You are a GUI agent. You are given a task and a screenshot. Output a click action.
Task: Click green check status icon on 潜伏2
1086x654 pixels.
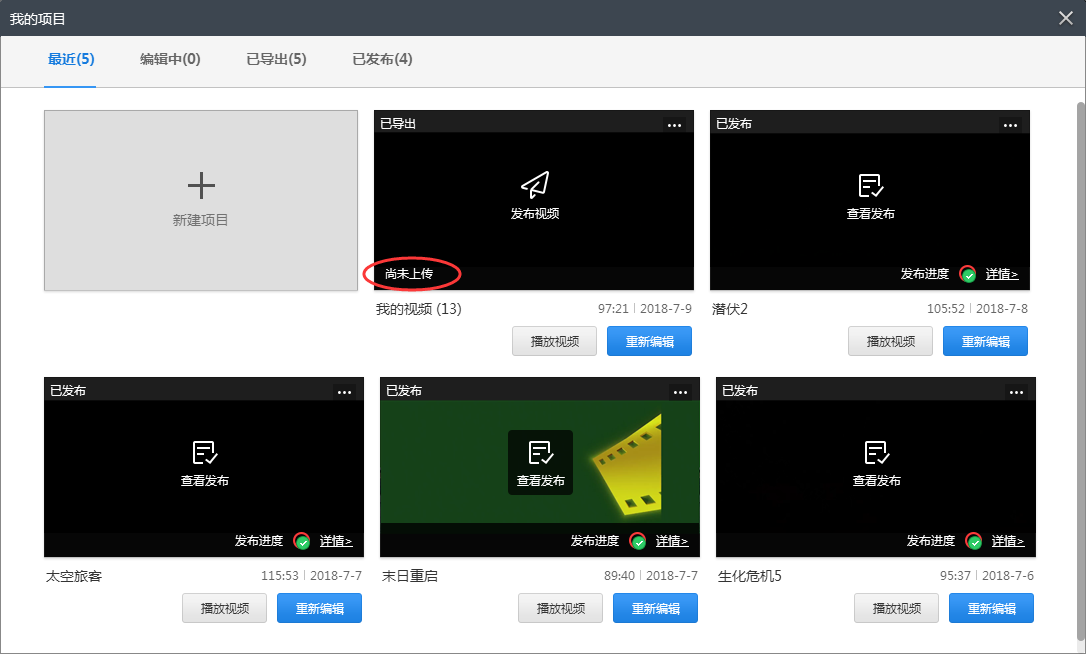[x=968, y=274]
